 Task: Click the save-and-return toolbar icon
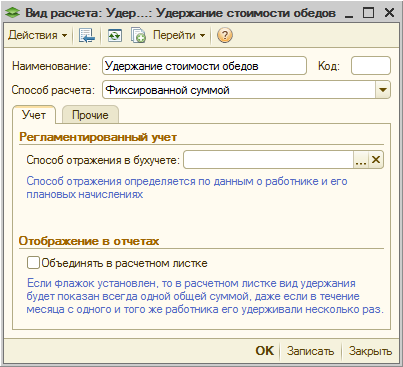click(87, 35)
